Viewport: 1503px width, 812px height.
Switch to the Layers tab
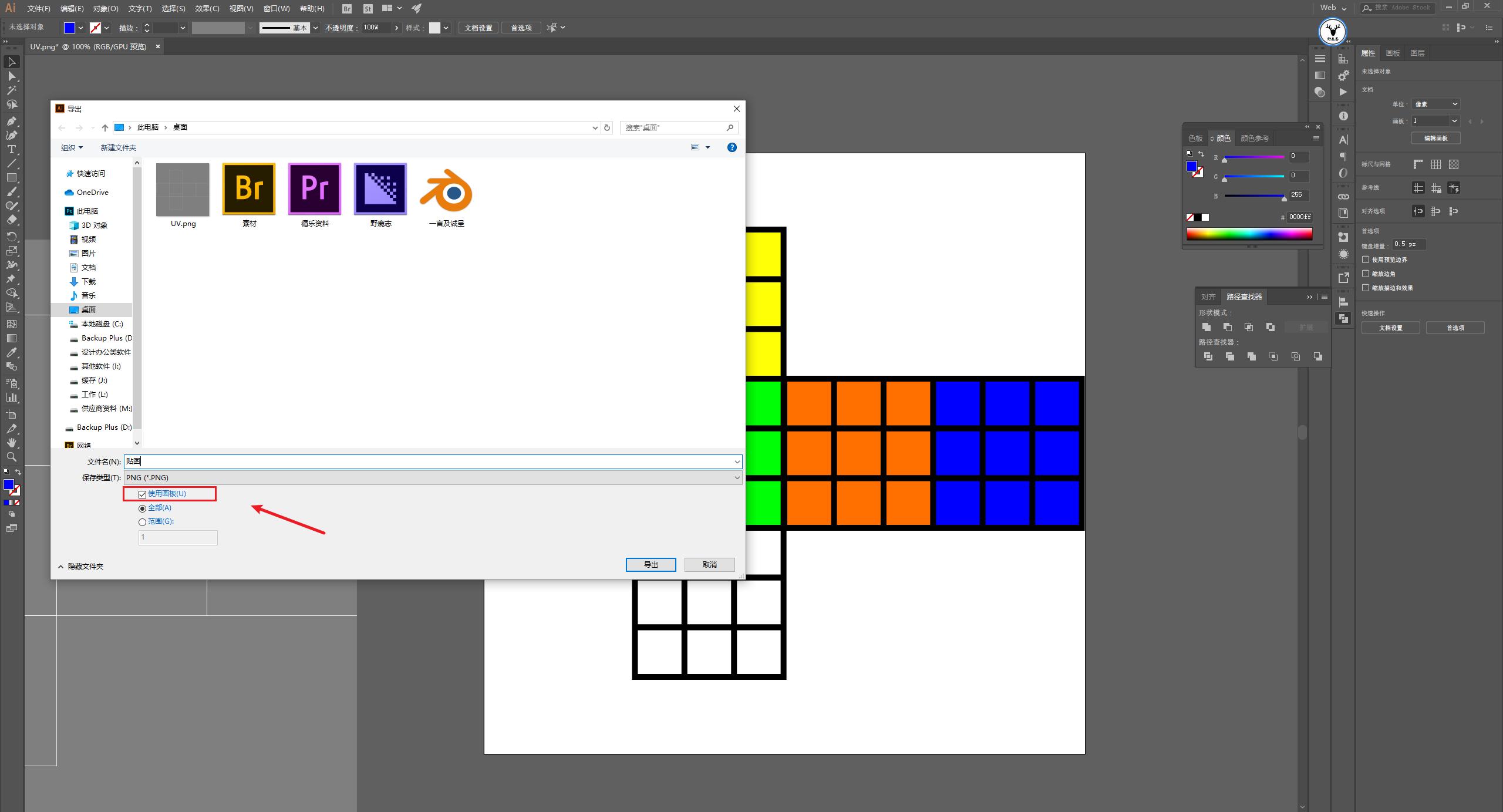coord(1417,53)
